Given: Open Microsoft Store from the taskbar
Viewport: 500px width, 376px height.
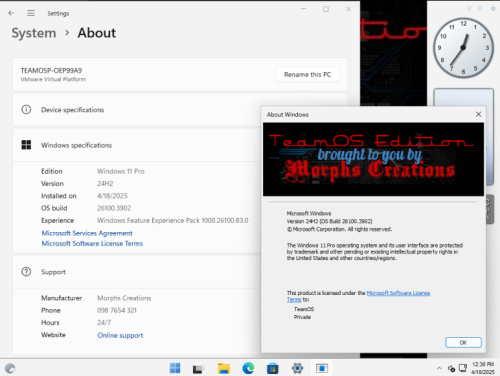Looking at the screenshot, I should tap(273, 368).
